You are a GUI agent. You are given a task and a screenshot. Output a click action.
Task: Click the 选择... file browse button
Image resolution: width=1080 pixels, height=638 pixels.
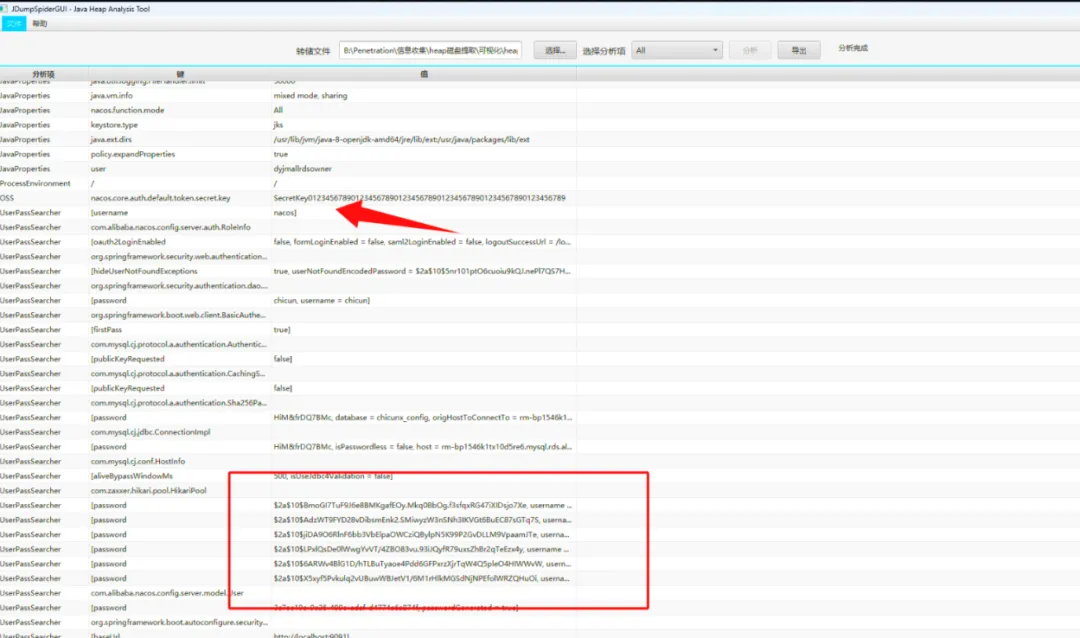[554, 50]
